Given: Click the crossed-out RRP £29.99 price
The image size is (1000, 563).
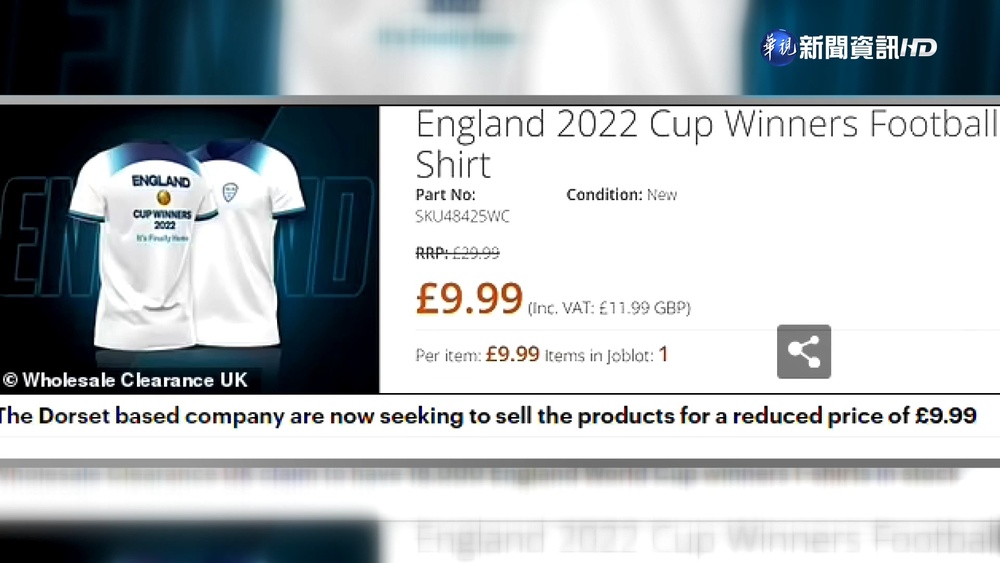Looking at the screenshot, I should 457,253.
